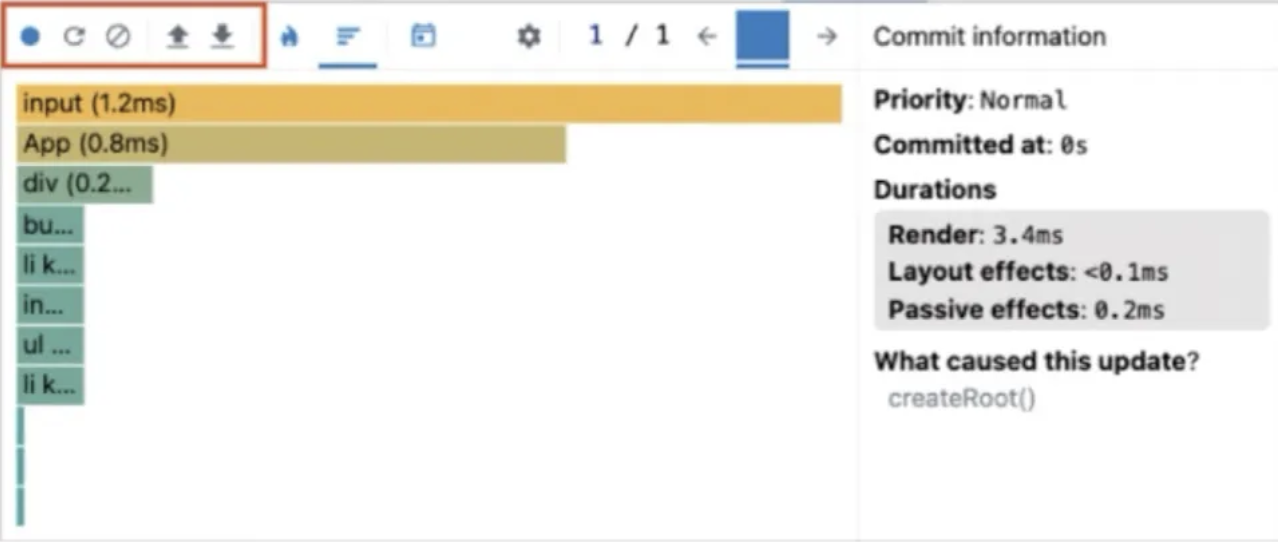Save profile using download icon
1278x542 pixels.
[x=222, y=37]
